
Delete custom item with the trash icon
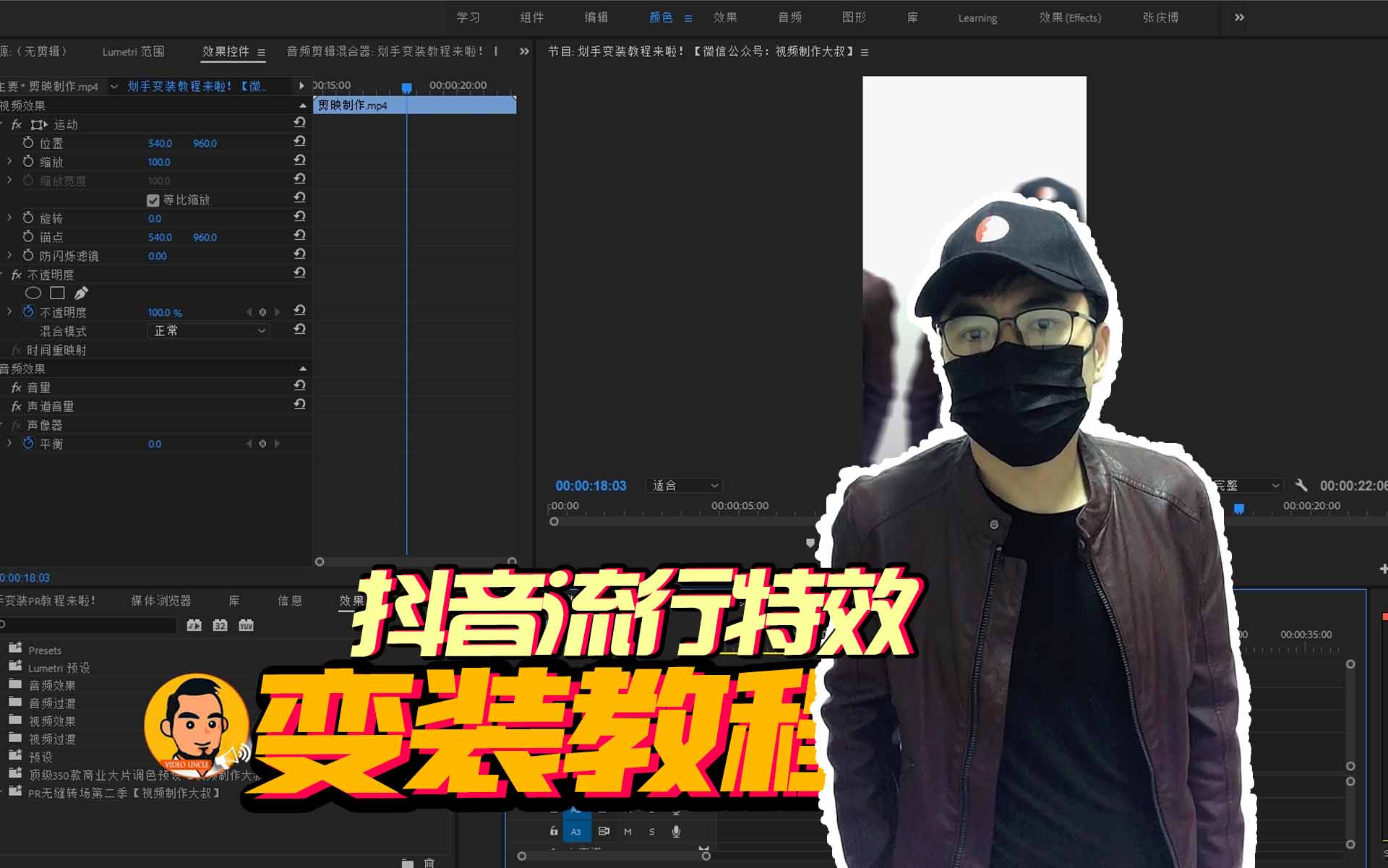[x=429, y=863]
